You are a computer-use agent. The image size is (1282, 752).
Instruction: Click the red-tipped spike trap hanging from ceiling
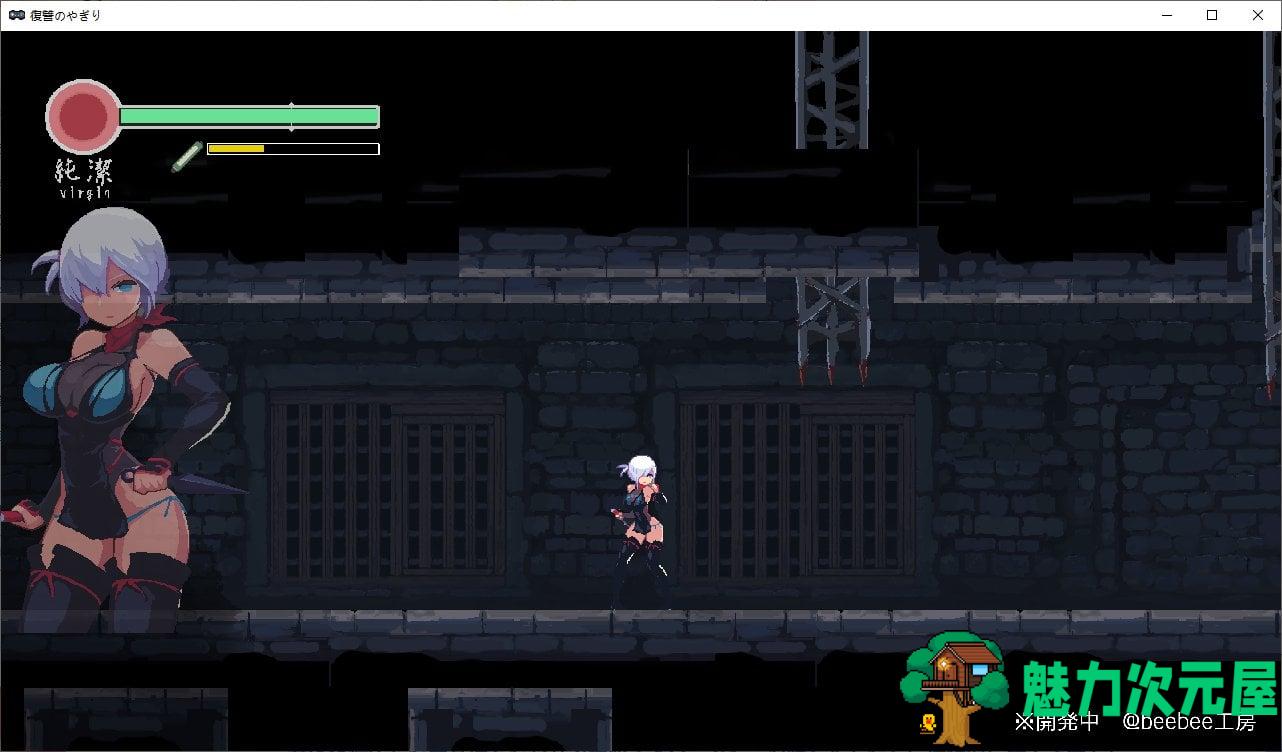click(832, 330)
